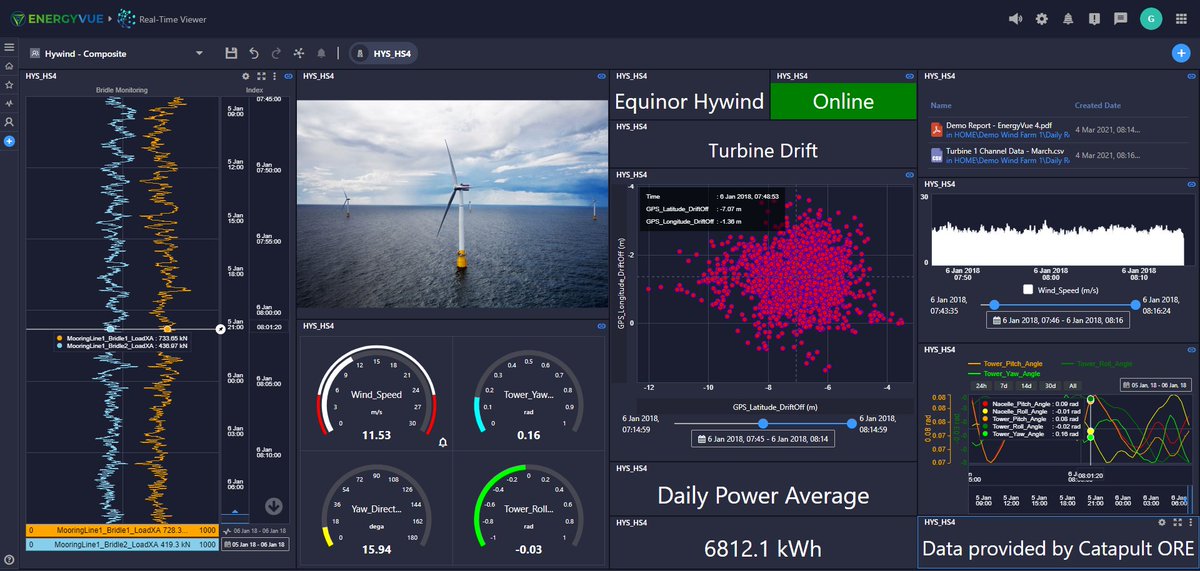
Task: Toggle link icon on gauges widget
Action: coord(601,326)
